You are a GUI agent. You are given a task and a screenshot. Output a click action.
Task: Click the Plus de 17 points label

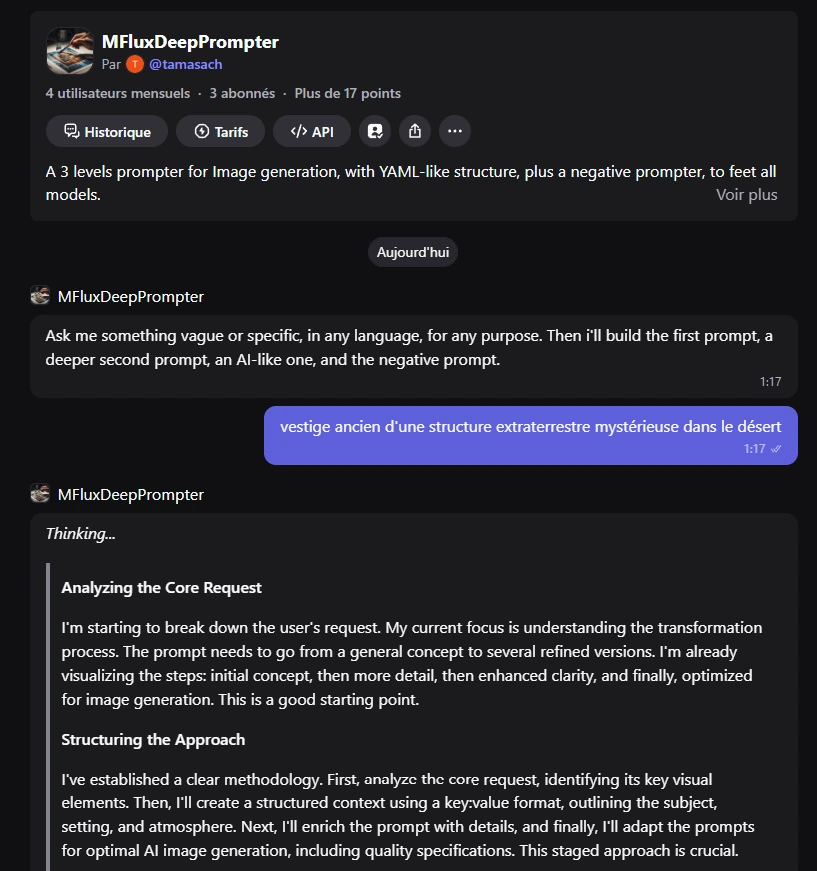coord(348,93)
